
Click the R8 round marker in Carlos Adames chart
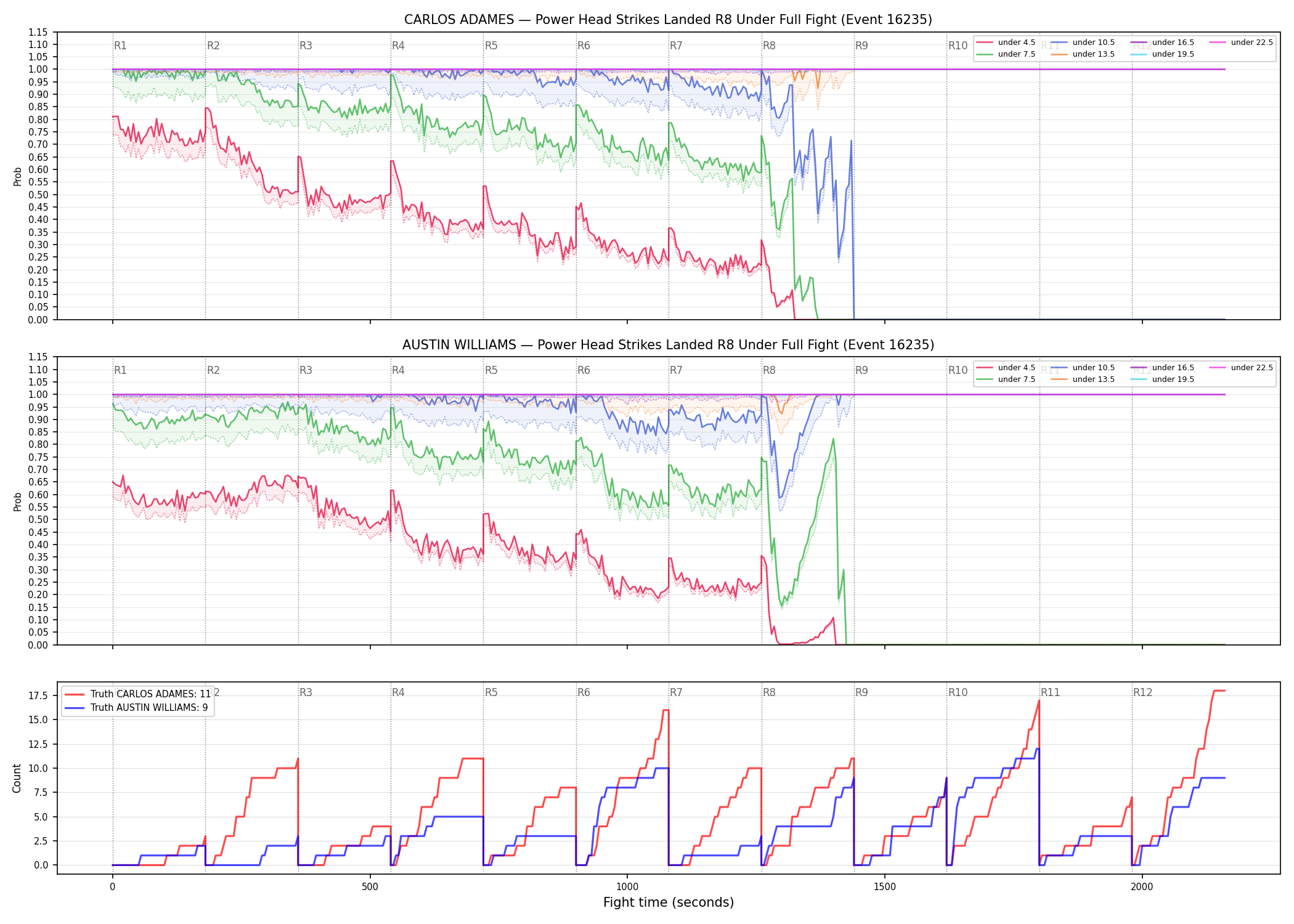769,46
